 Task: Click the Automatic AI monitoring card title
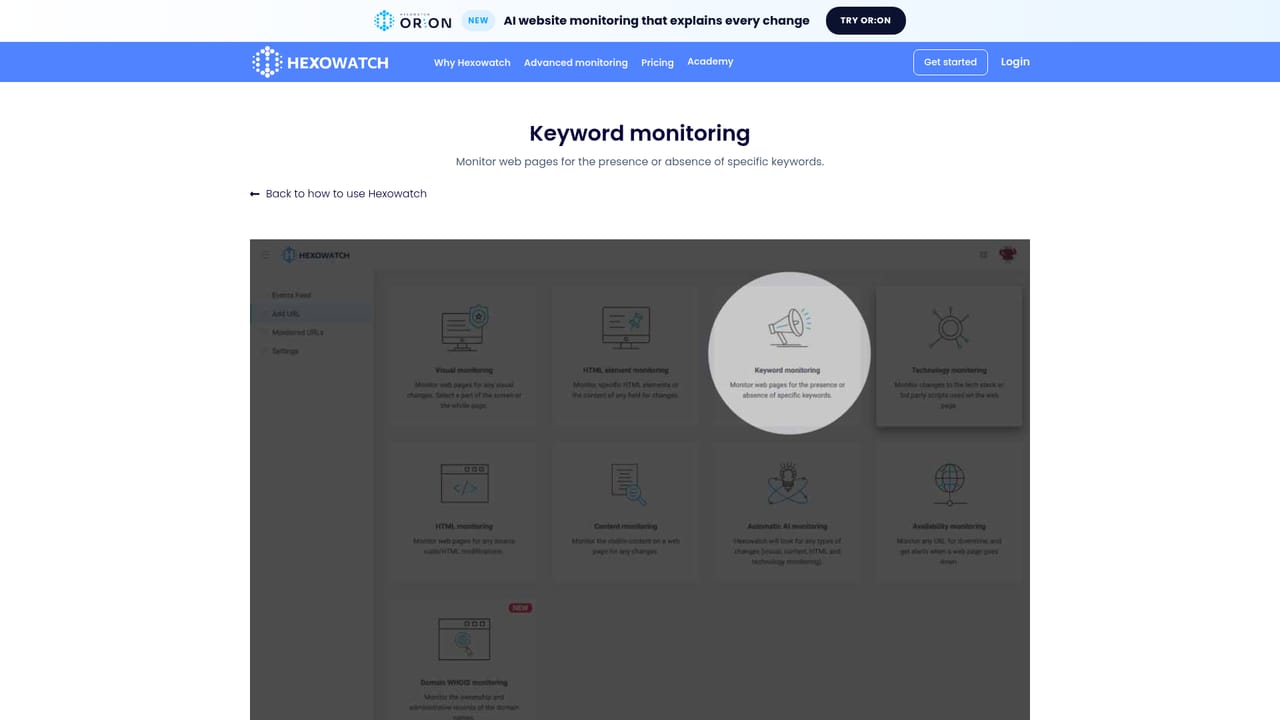coord(787,527)
